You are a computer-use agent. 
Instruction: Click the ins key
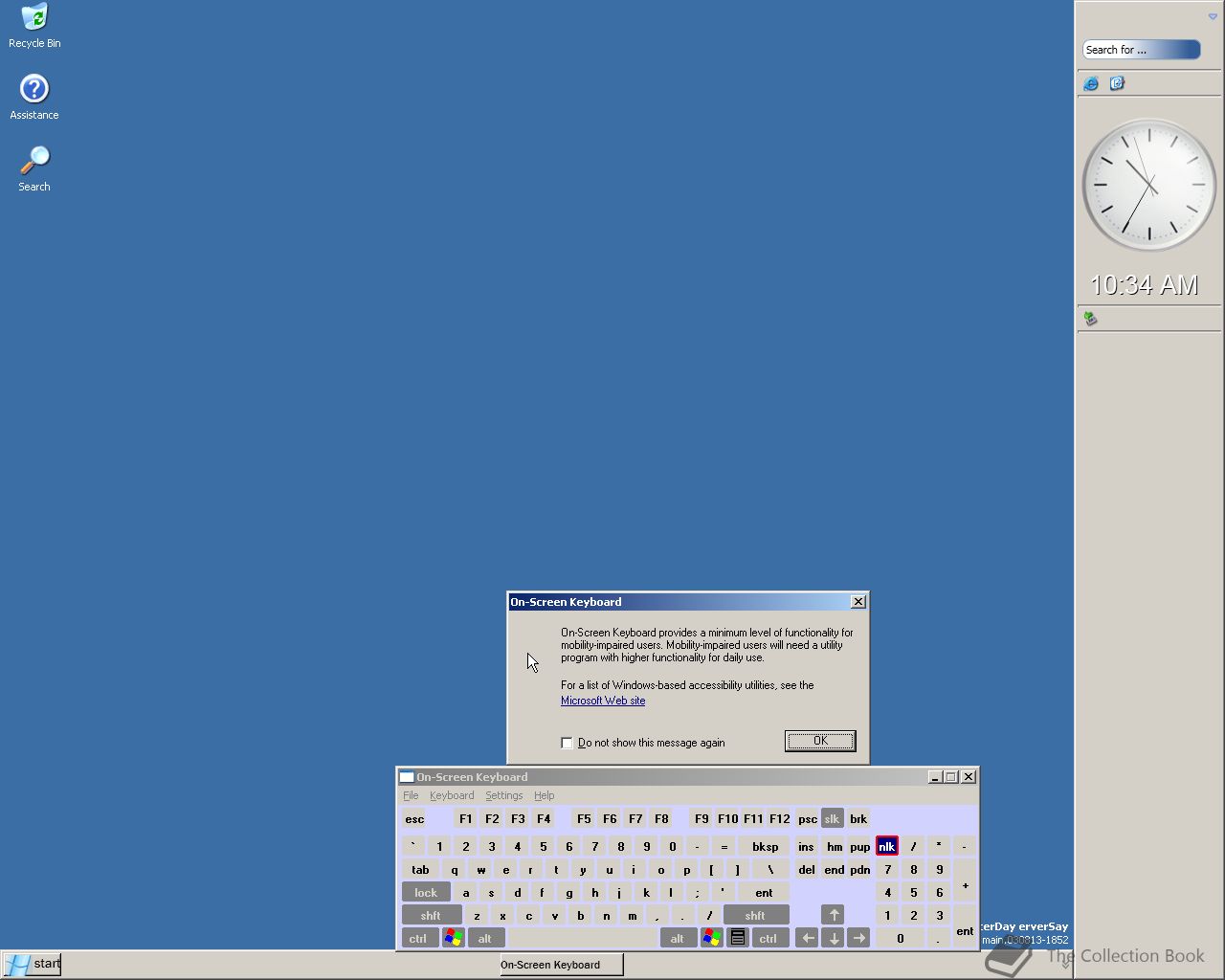point(806,846)
